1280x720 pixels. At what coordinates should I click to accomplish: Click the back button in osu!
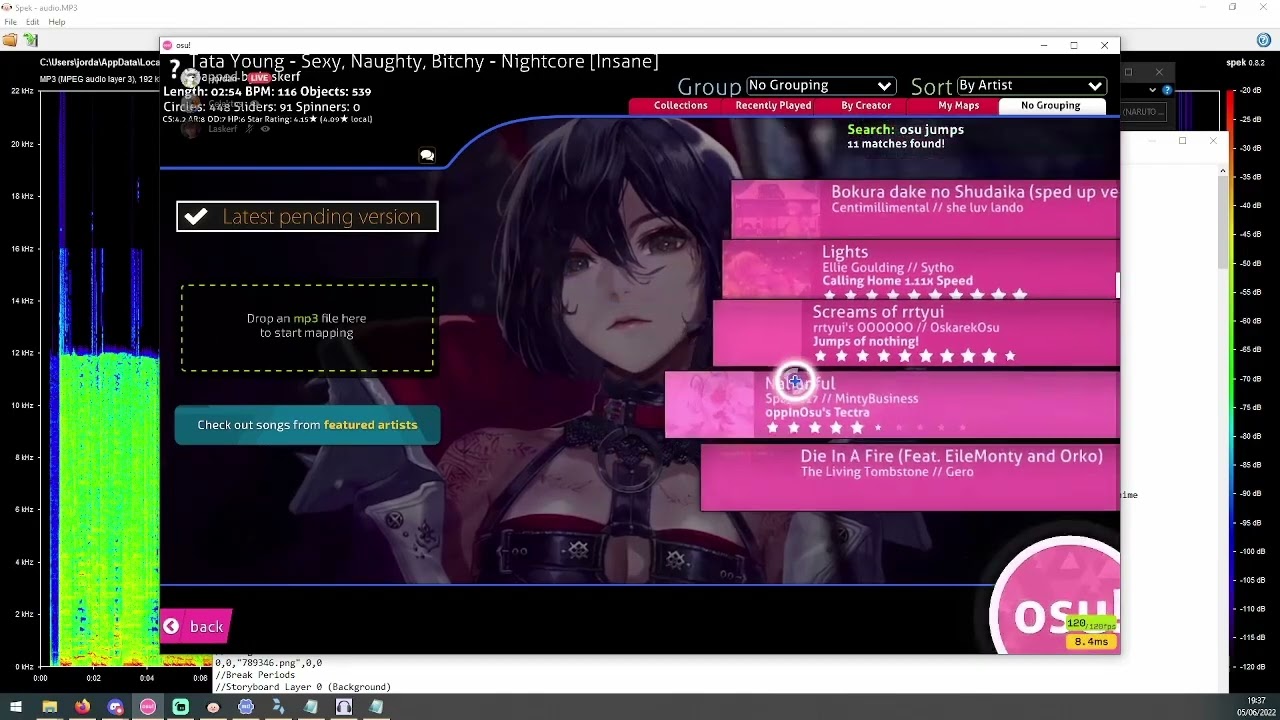[197, 627]
